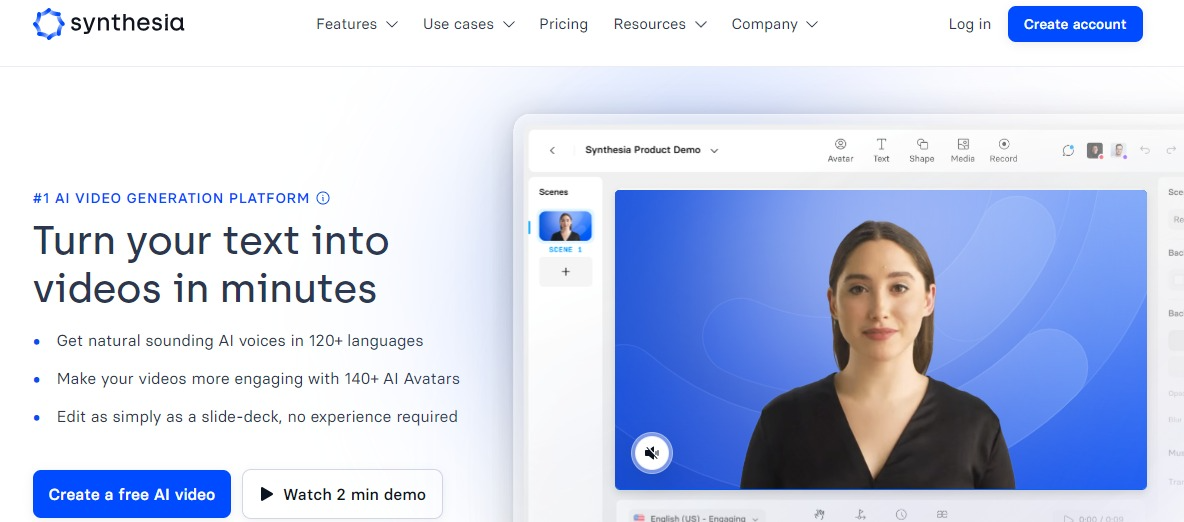
Task: Click the Create account button
Action: coord(1075,24)
